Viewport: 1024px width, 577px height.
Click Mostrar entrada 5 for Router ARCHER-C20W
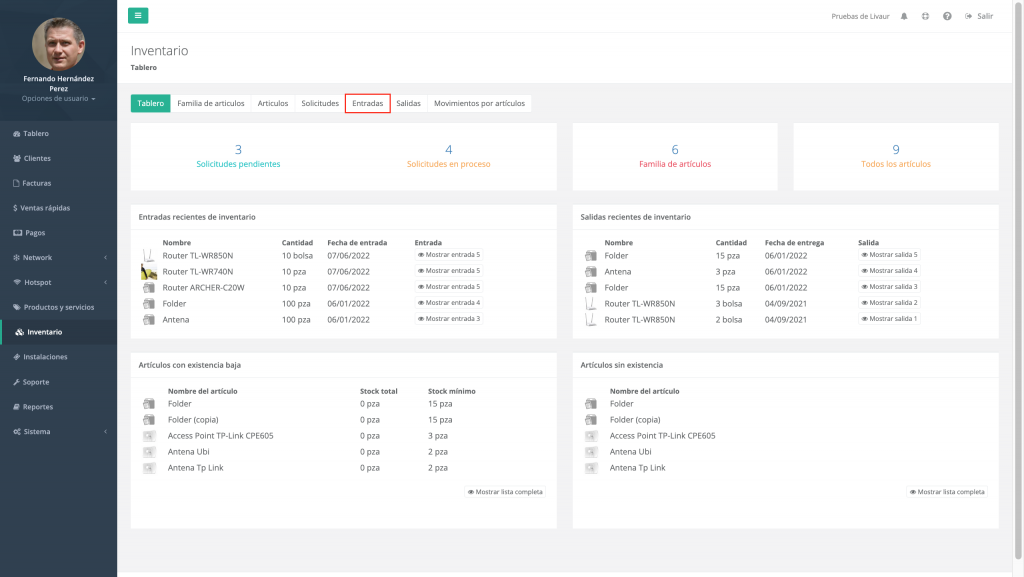[449, 287]
